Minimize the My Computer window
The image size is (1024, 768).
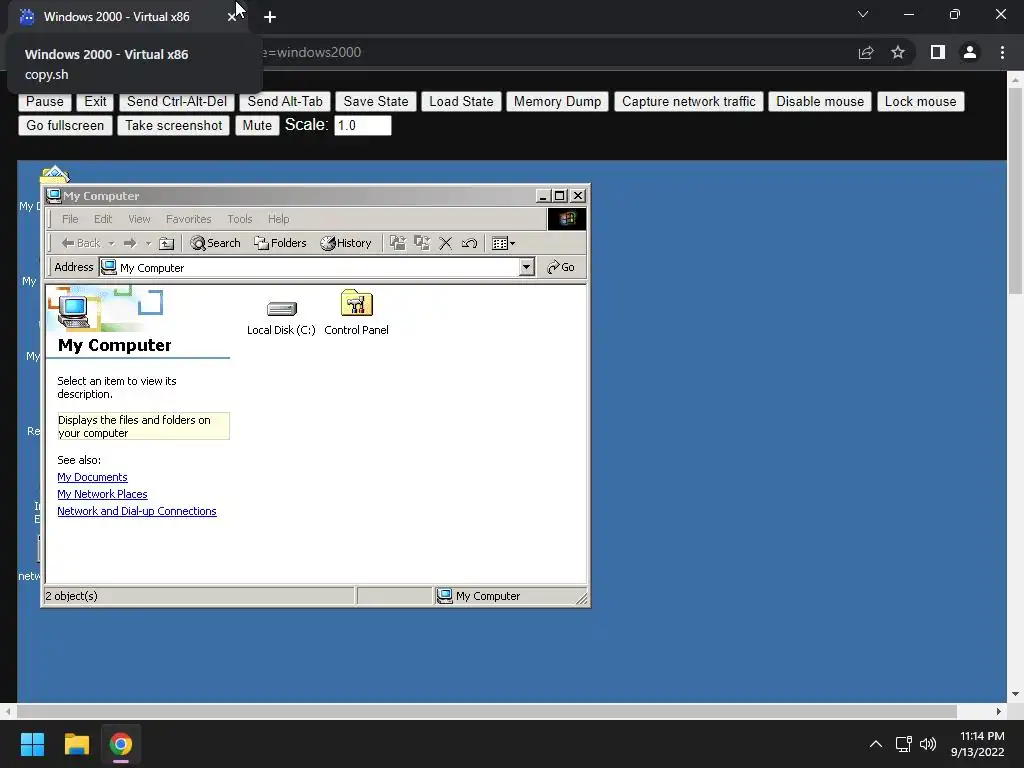pos(543,196)
